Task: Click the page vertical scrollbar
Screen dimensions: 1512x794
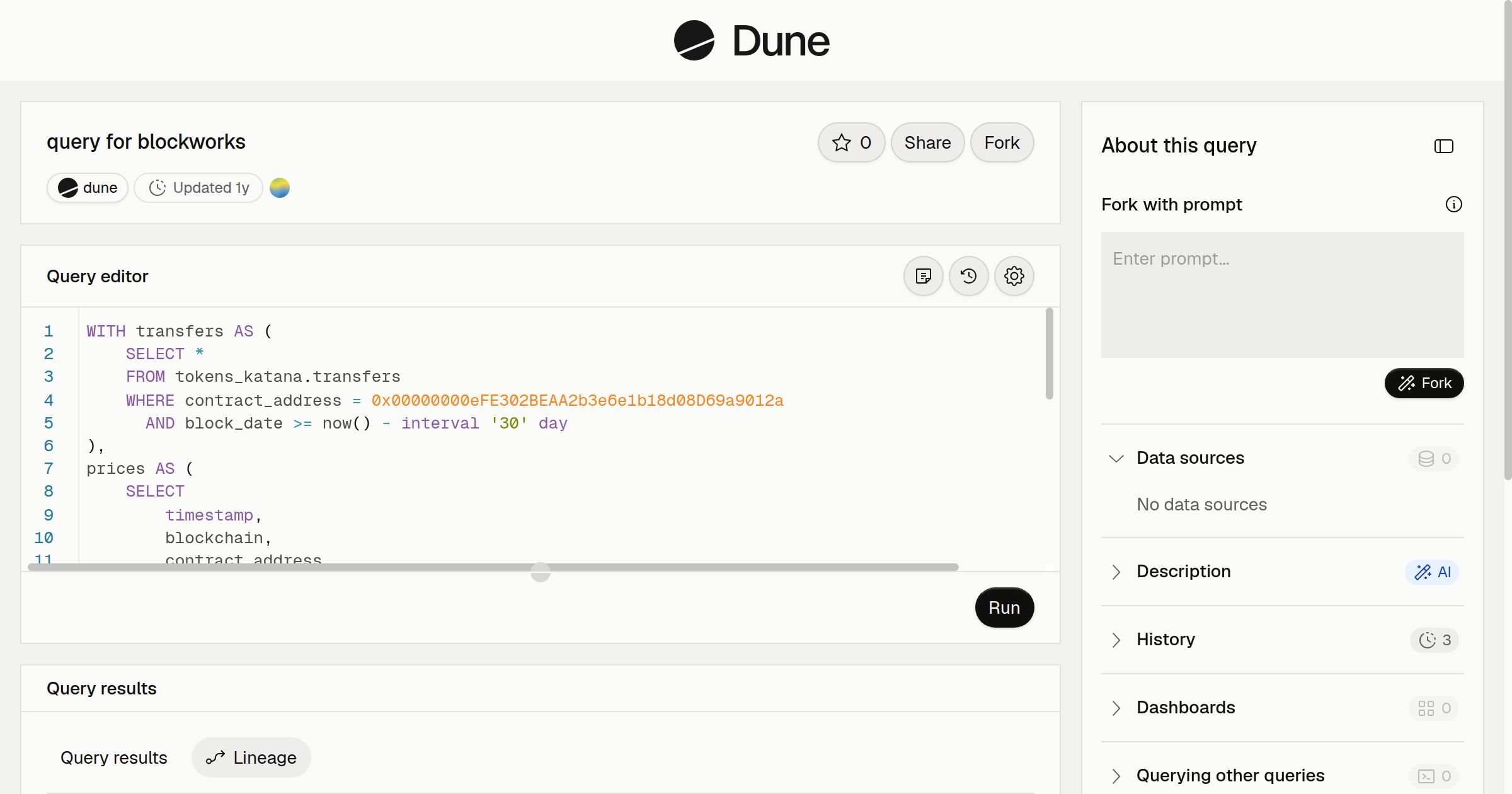Action: pos(1508,239)
